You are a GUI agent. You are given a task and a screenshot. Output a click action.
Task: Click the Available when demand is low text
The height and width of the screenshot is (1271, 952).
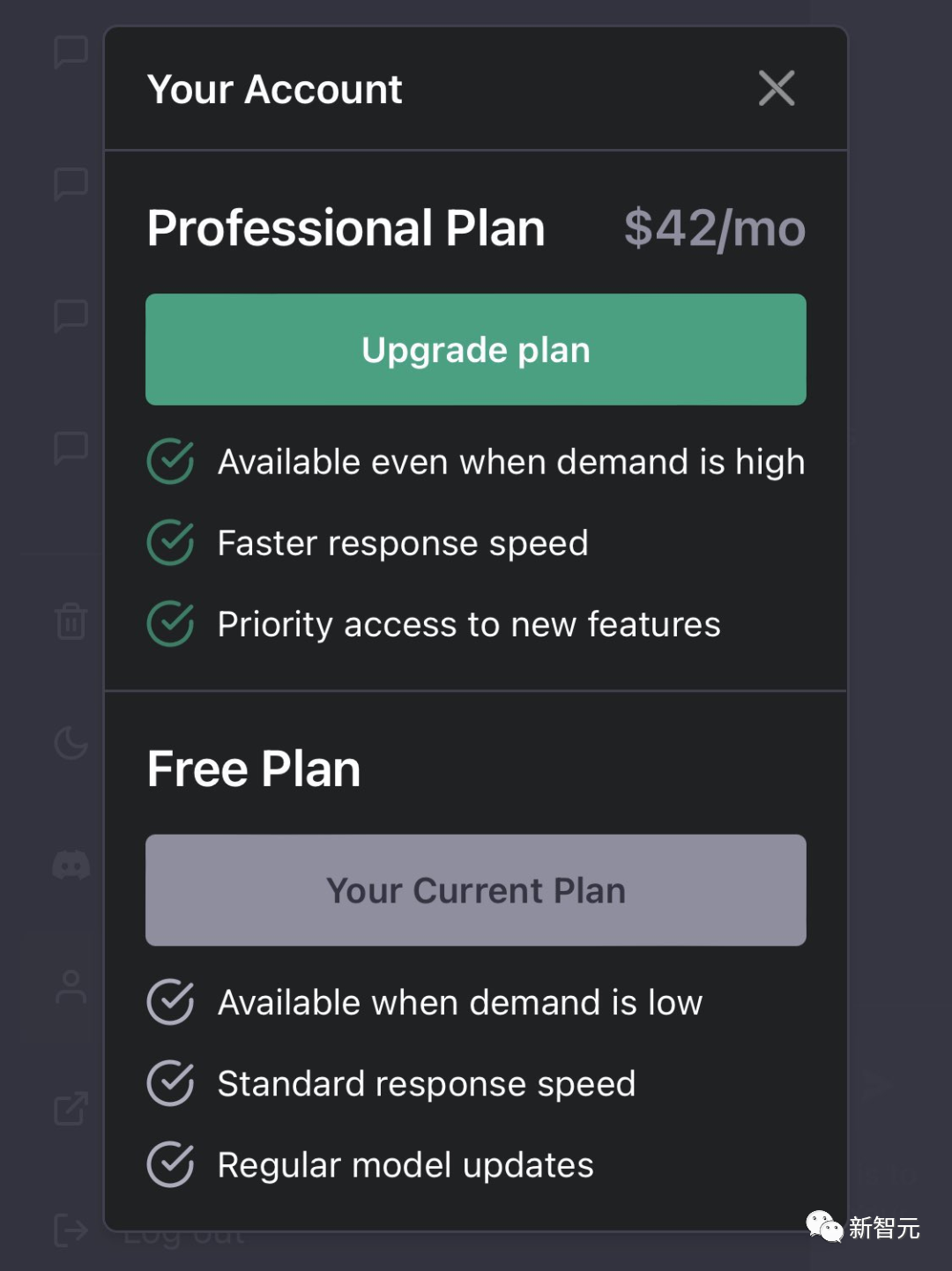point(459,1002)
